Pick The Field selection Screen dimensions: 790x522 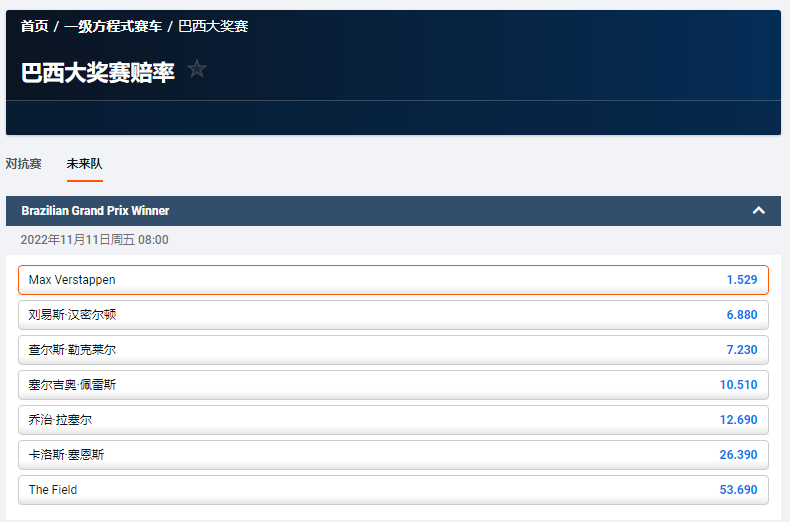pos(393,490)
